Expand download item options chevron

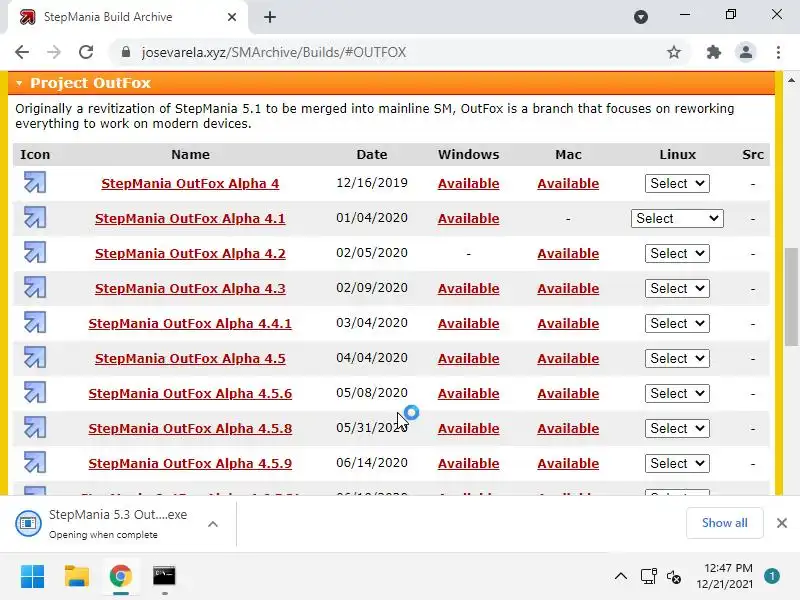click(213, 524)
